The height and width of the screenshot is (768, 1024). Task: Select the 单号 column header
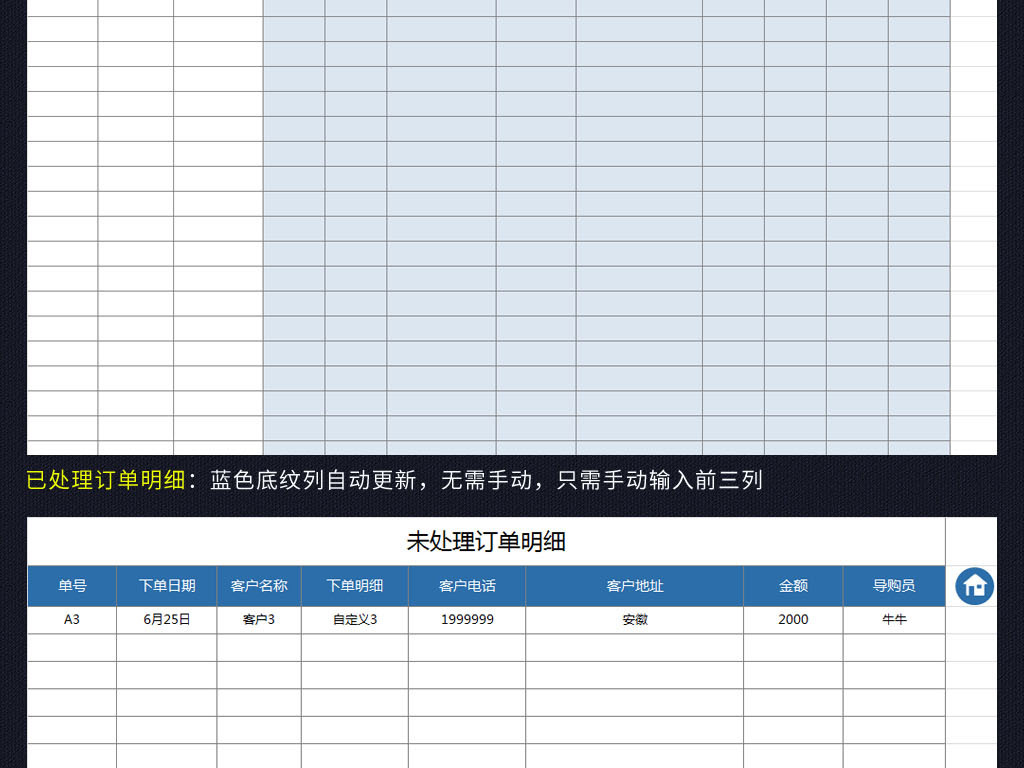click(72, 586)
